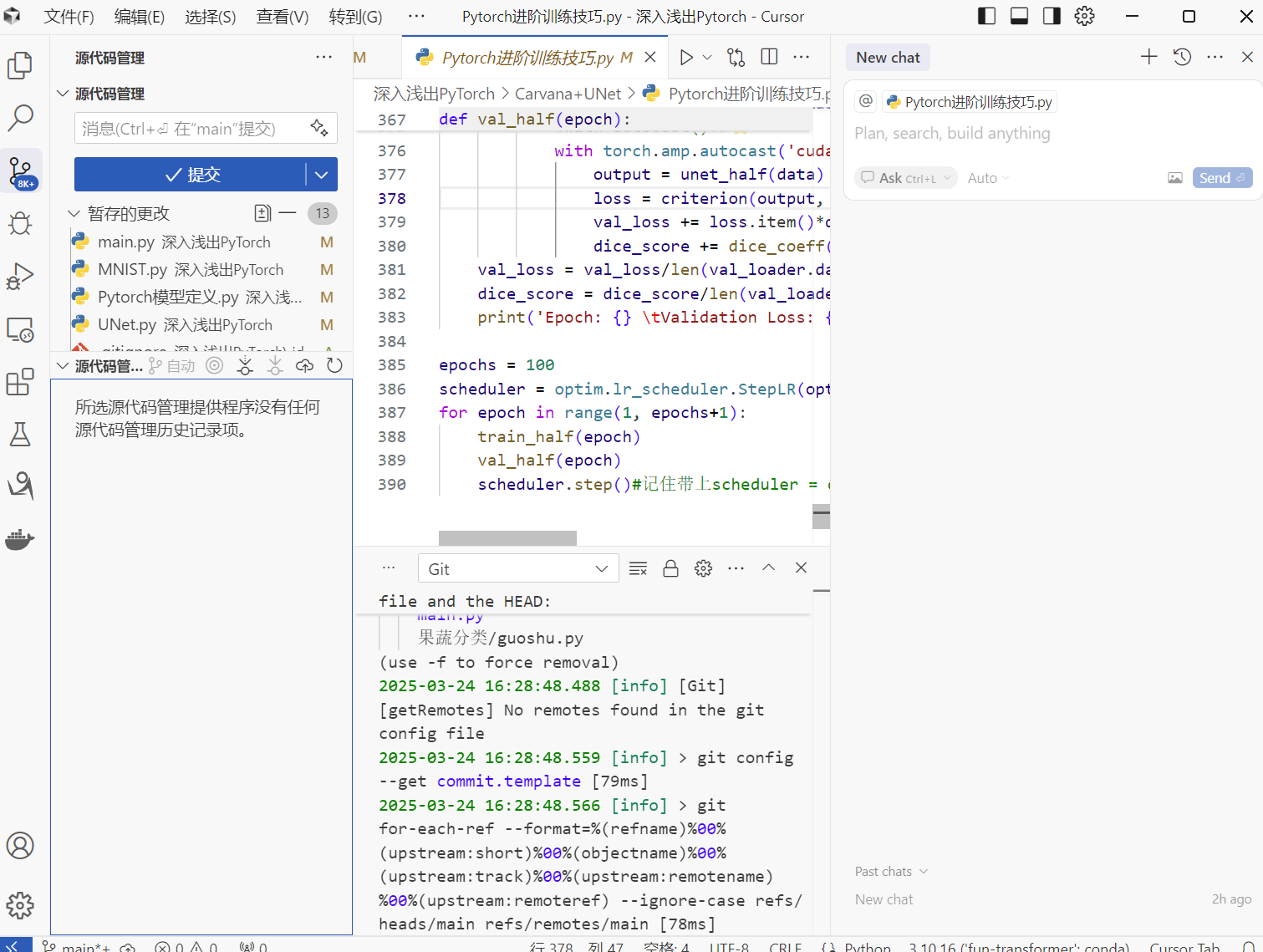Send the chat message
The height and width of the screenshot is (952, 1263).
pyautogui.click(x=1222, y=178)
